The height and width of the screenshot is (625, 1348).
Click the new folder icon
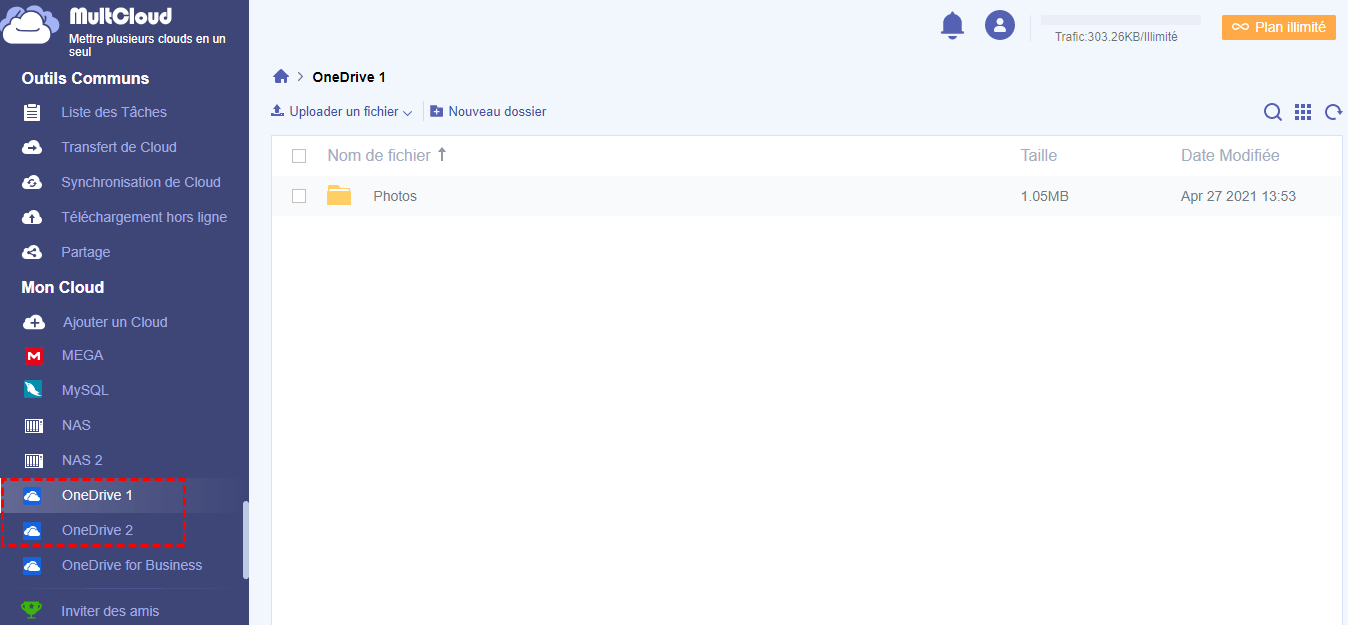click(x=437, y=112)
